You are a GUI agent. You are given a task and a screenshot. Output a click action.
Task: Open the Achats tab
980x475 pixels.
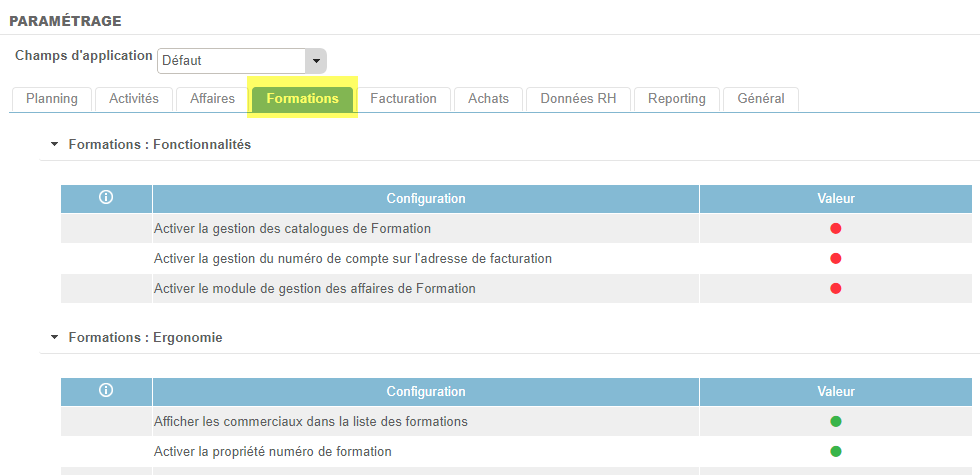coord(488,99)
